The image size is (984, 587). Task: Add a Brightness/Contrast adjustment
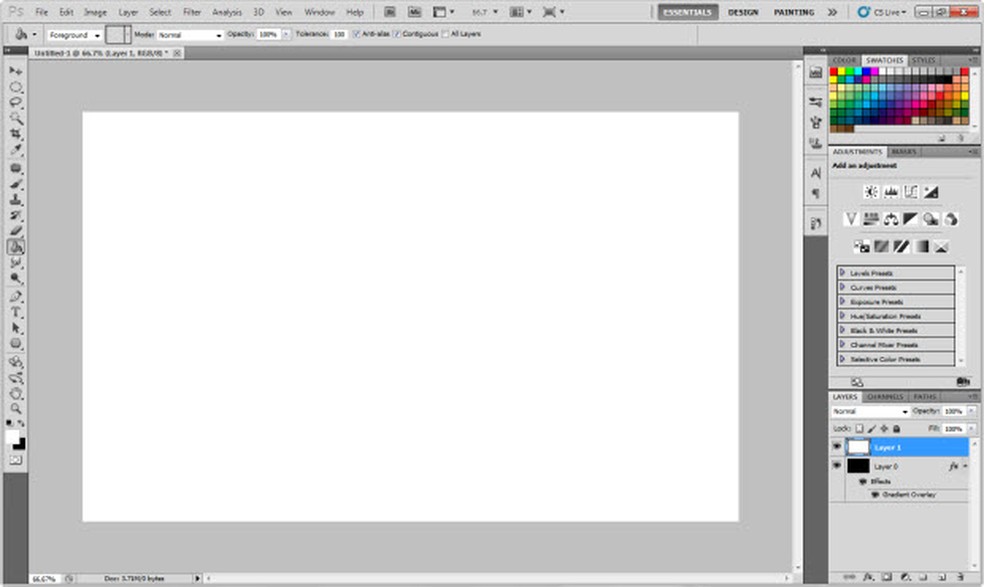tap(871, 191)
